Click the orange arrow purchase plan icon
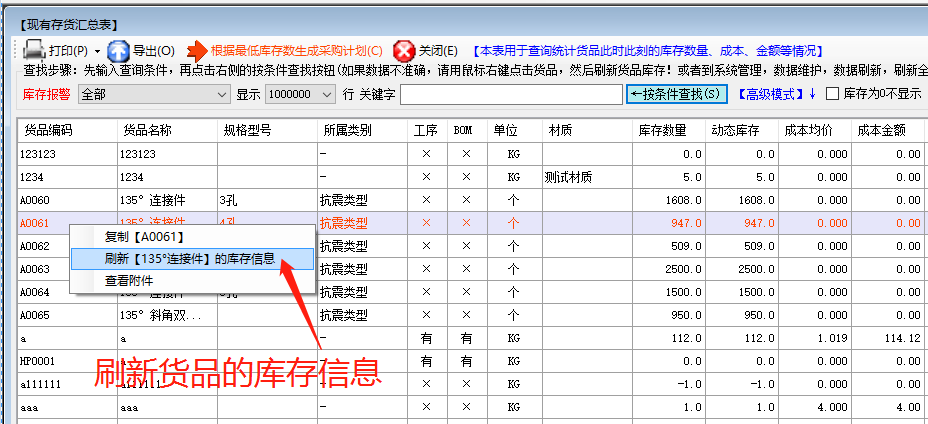The image size is (928, 424). (198, 51)
